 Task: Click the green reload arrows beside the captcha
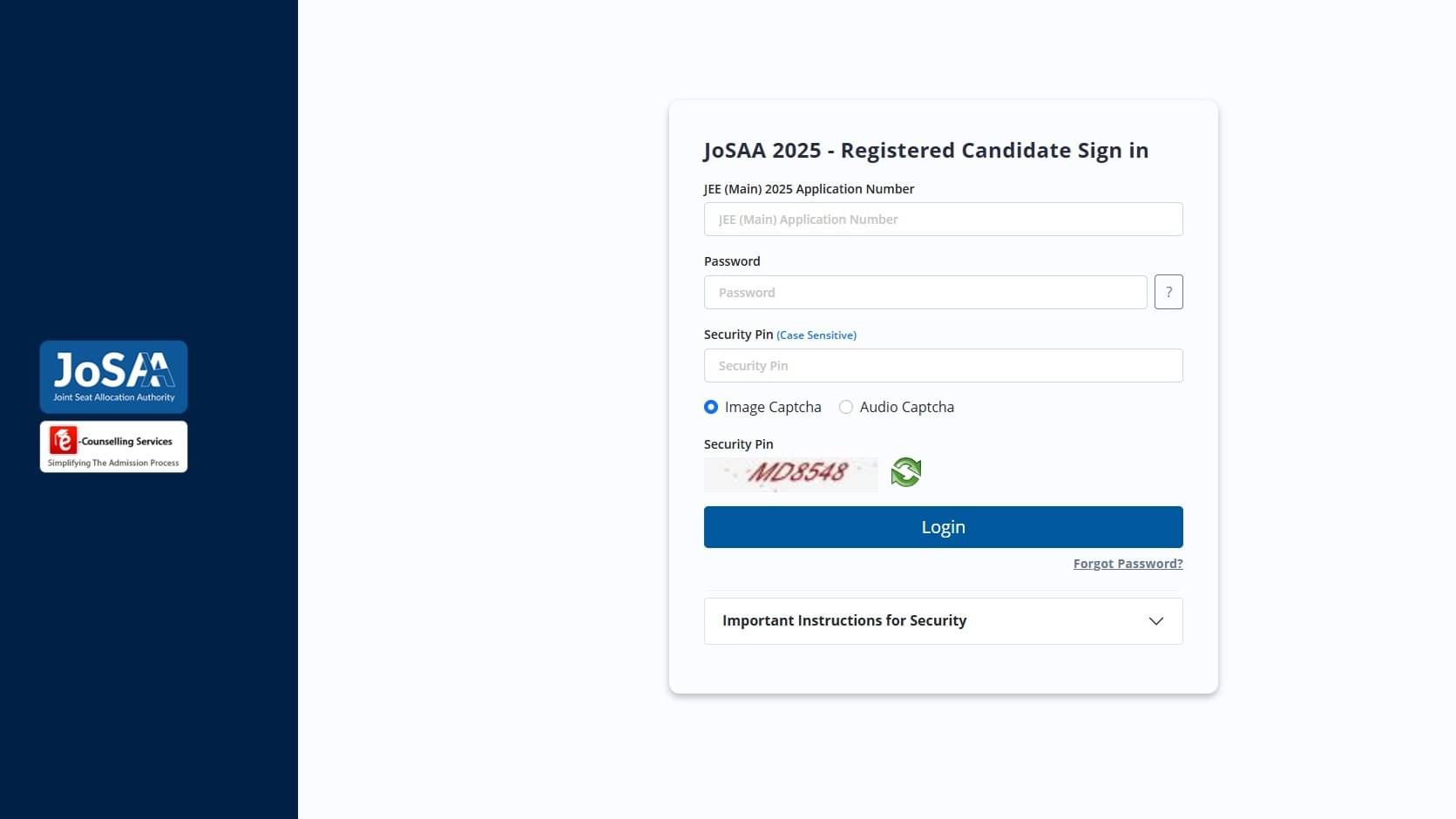905,472
